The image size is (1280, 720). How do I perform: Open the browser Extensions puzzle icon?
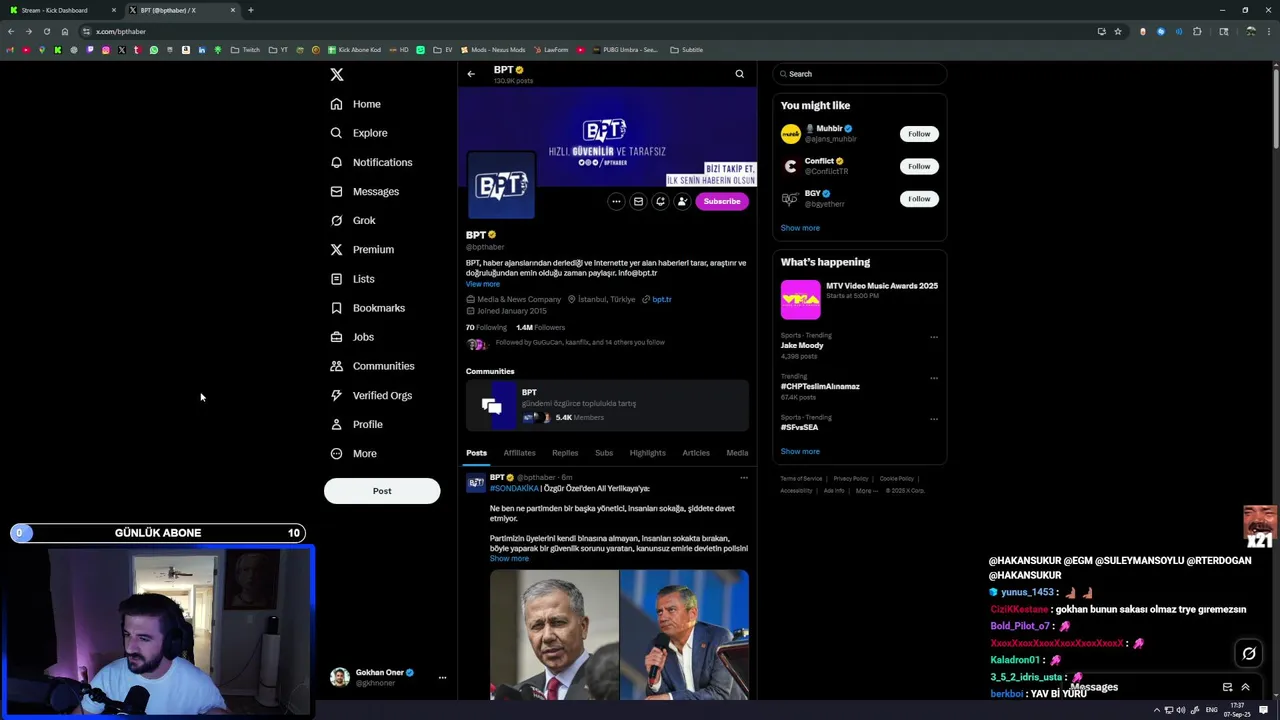click(1197, 31)
